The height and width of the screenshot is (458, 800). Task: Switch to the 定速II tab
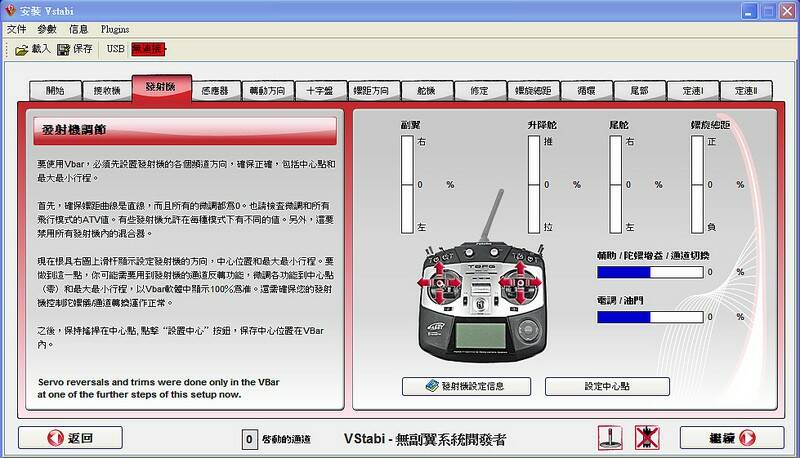pos(745,91)
